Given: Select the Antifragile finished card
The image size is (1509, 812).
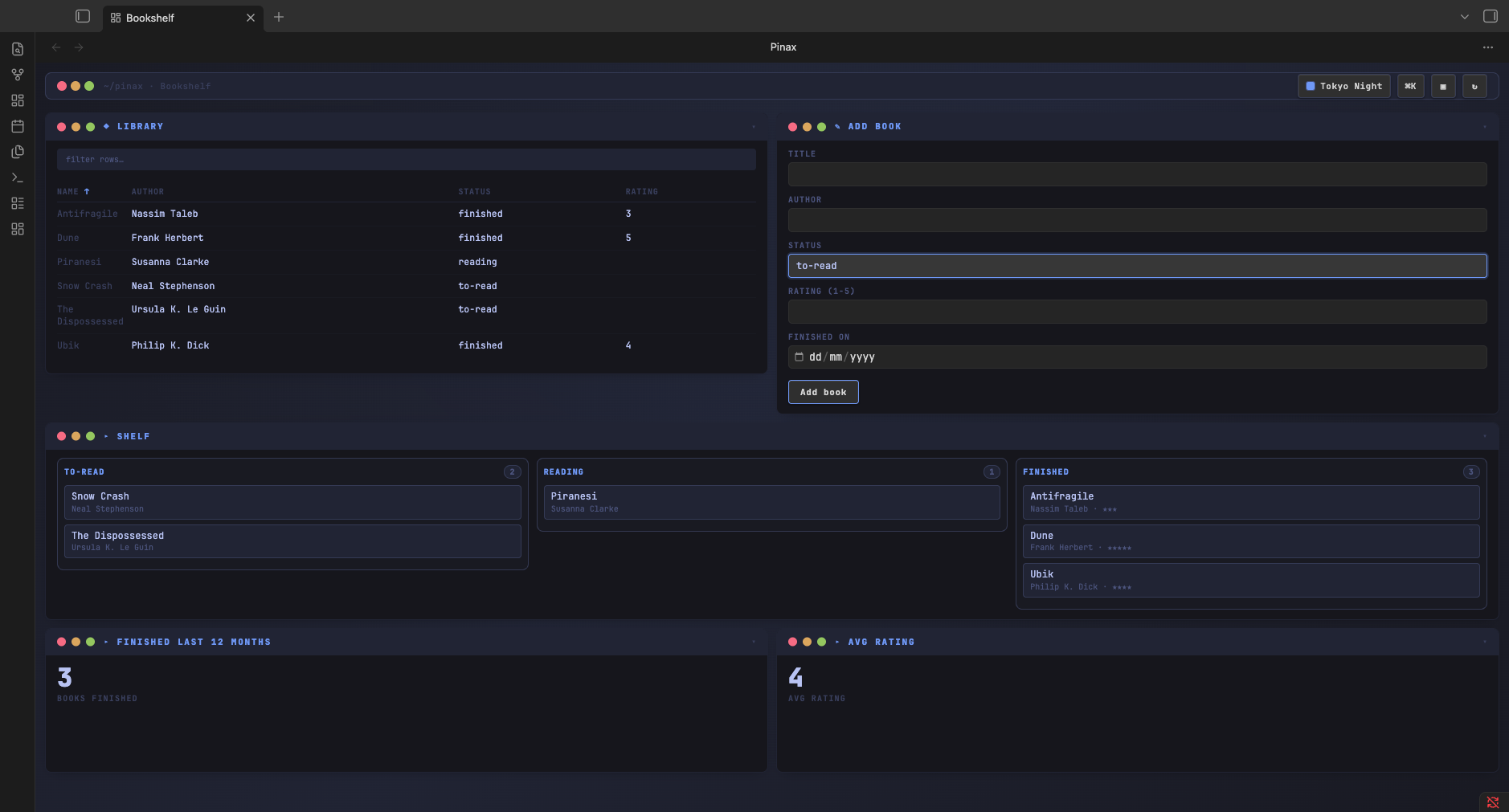Looking at the screenshot, I should tap(1251, 502).
